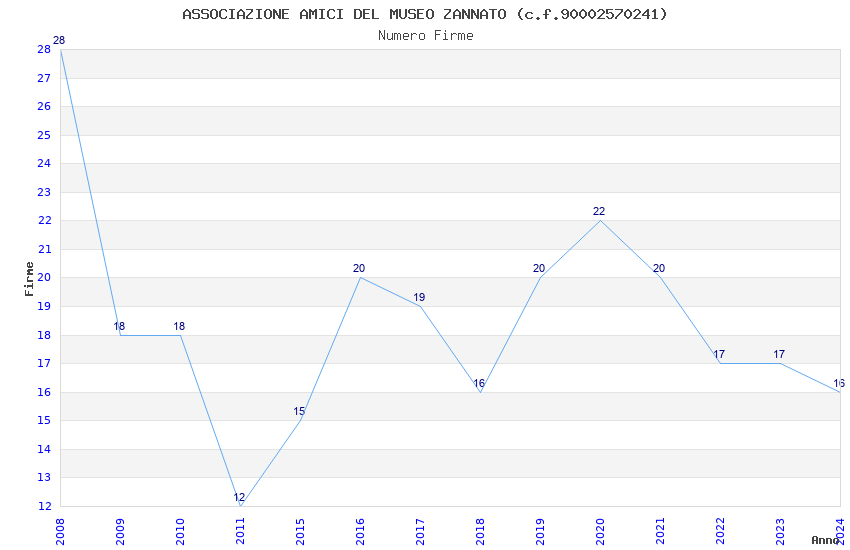Click y-axis tick label 21
Screen dimensions: 850x550
pos(44,249)
